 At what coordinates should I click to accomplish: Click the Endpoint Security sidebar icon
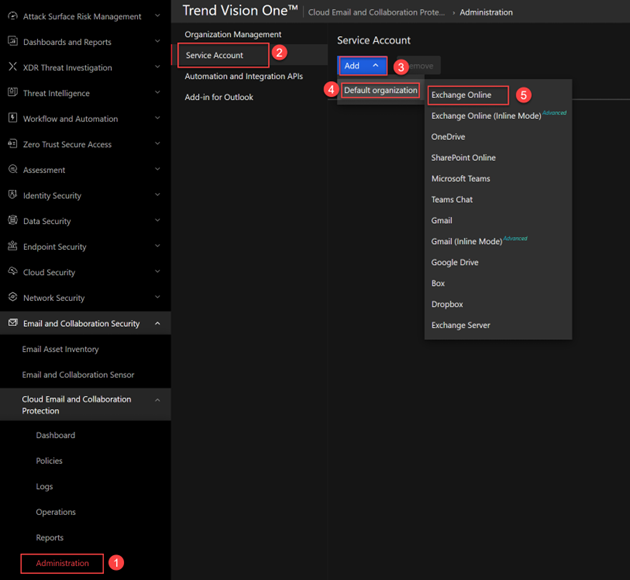click(x=13, y=246)
